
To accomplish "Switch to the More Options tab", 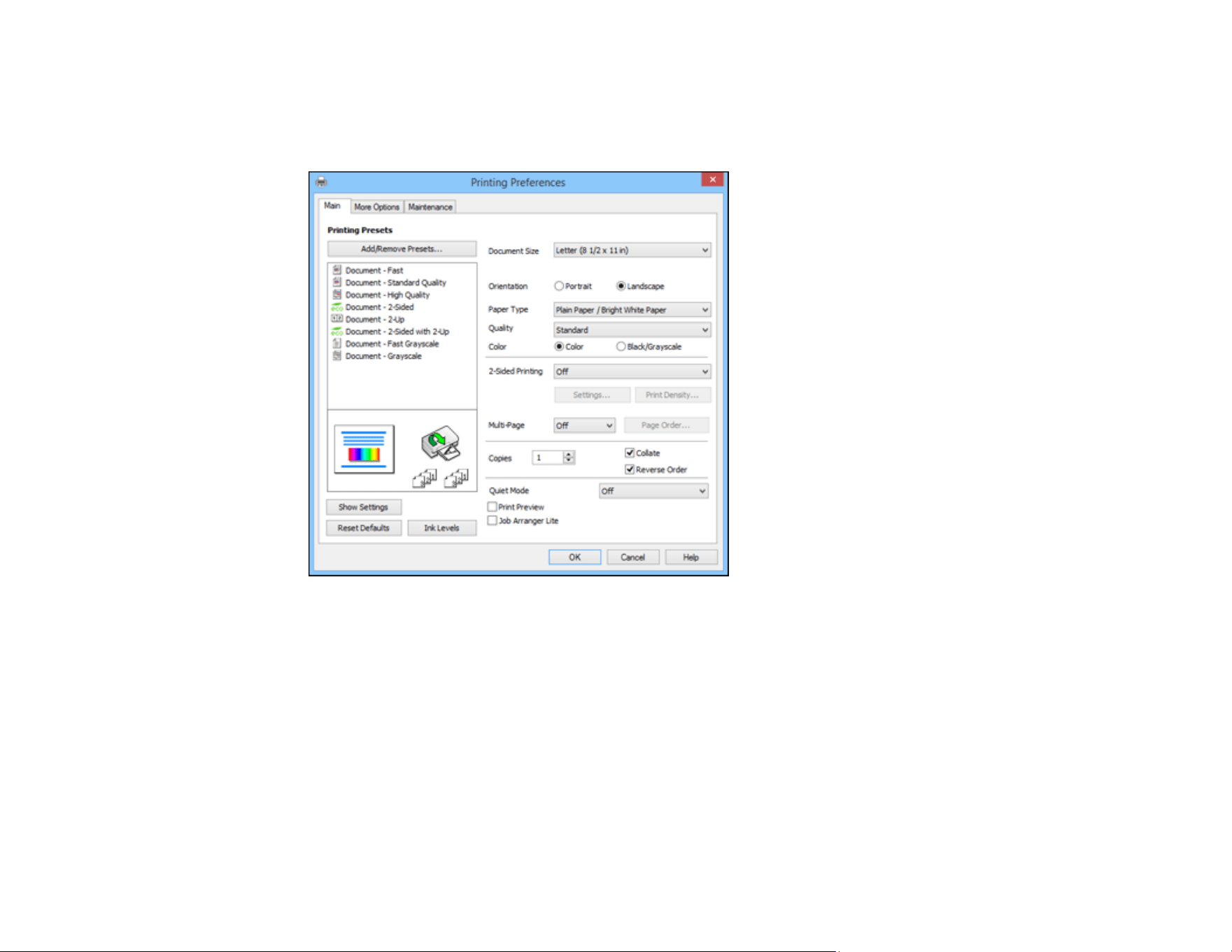I will (376, 207).
